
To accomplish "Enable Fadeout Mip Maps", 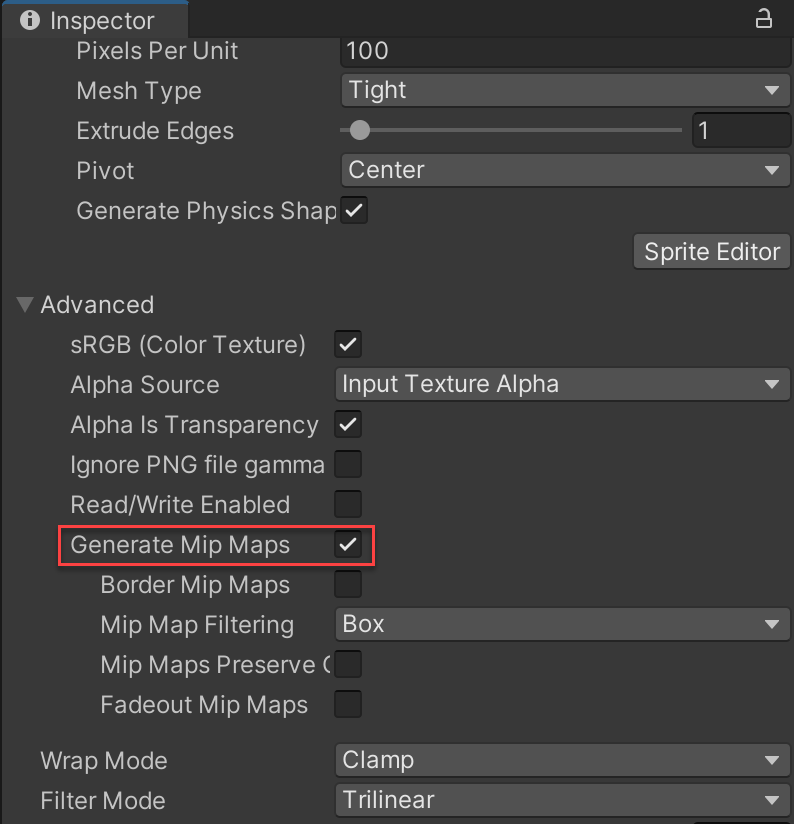I will 348,705.
